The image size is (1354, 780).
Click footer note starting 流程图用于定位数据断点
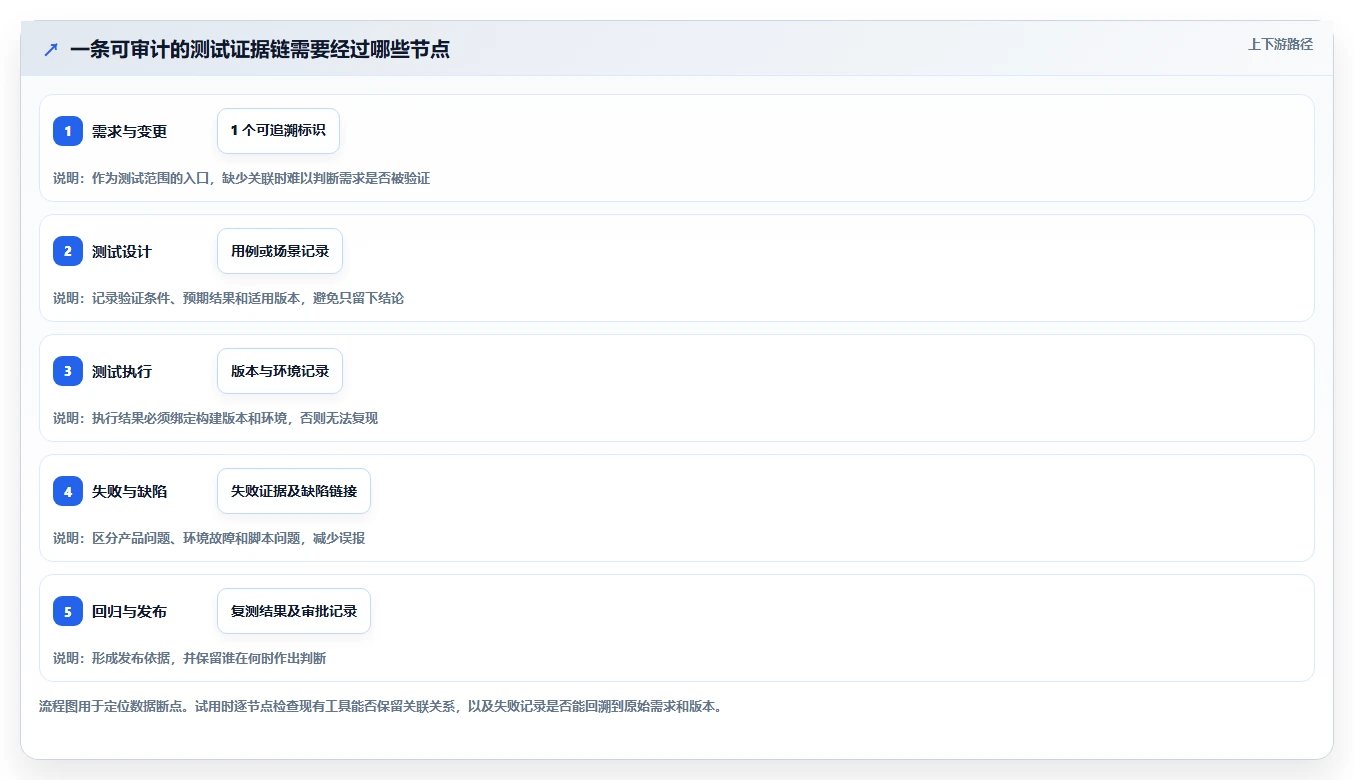coord(381,706)
